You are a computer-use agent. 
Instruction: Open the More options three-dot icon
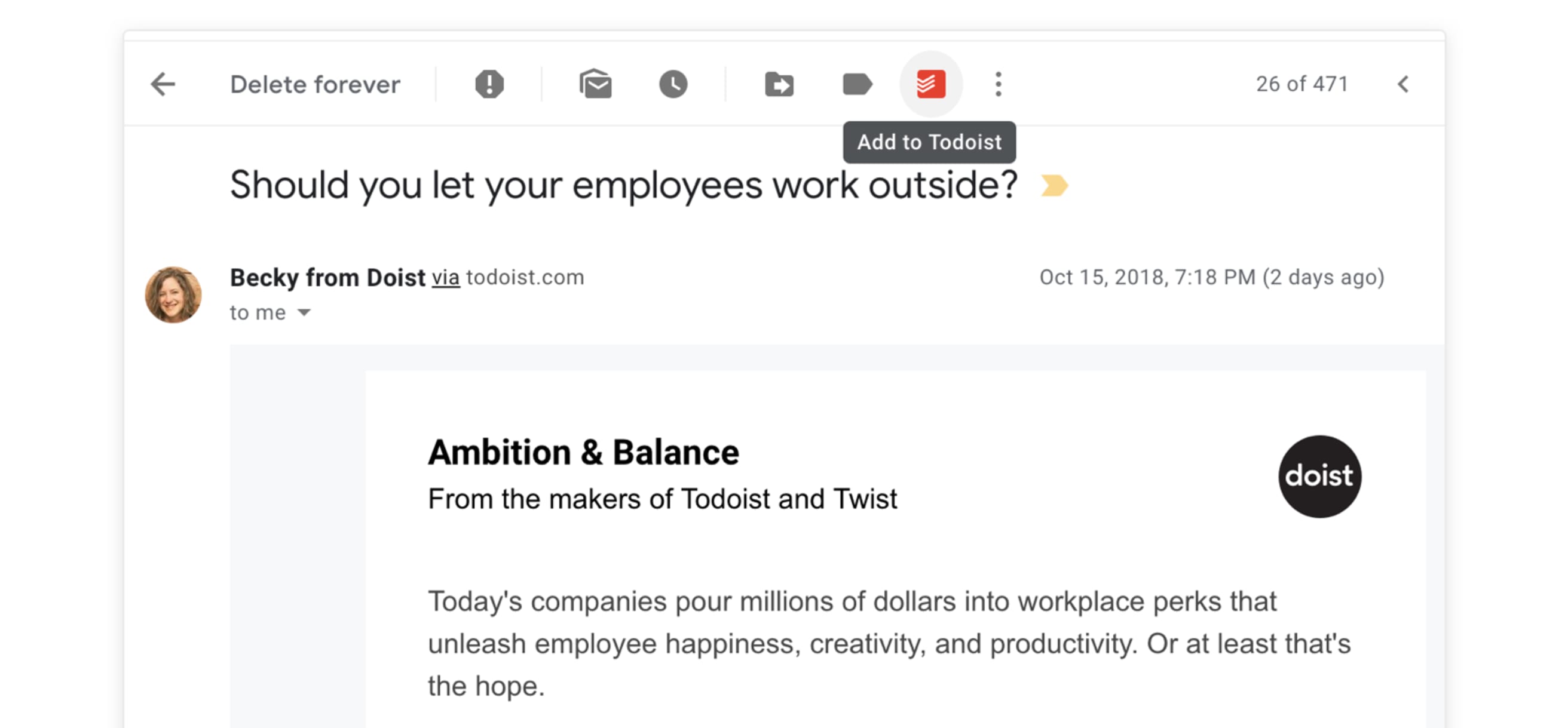click(x=999, y=84)
